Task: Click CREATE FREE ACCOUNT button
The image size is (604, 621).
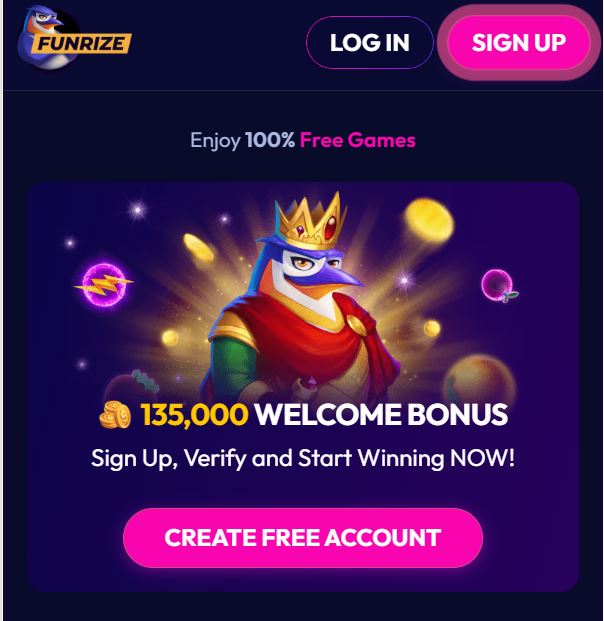Action: click(303, 538)
